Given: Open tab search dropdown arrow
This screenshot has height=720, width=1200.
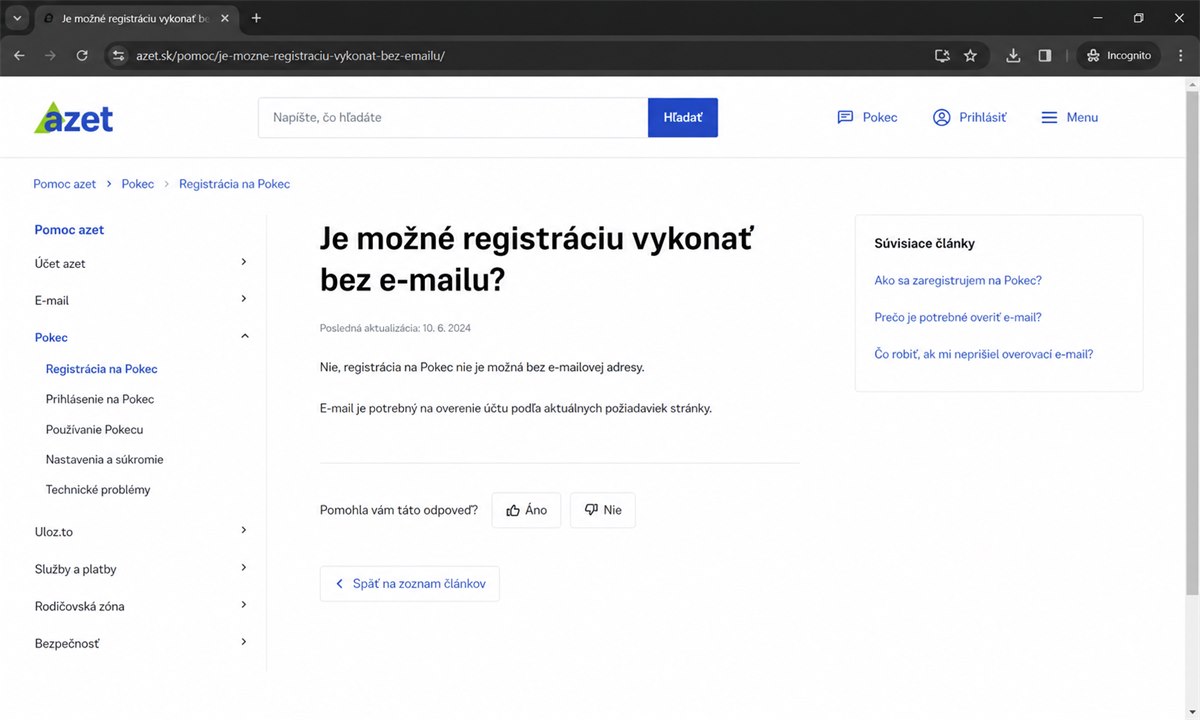Looking at the screenshot, I should coord(17,18).
